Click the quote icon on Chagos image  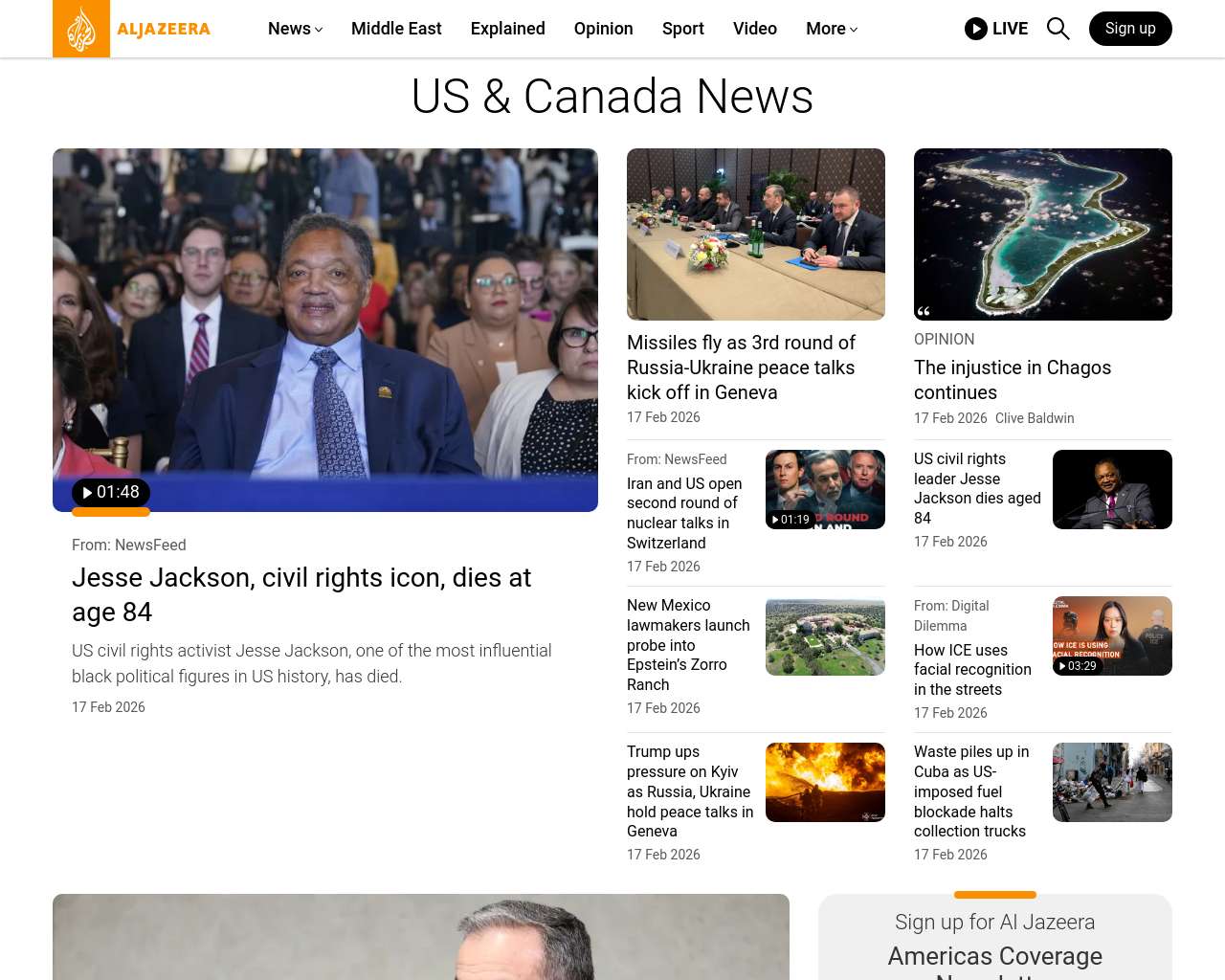[924, 311]
